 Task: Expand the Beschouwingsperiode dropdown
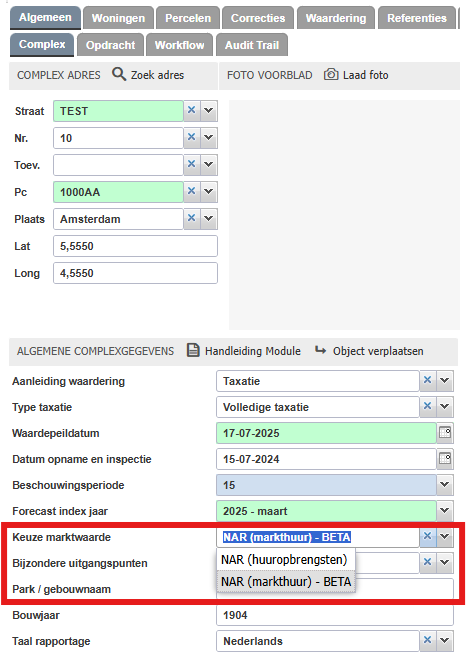coord(445,485)
